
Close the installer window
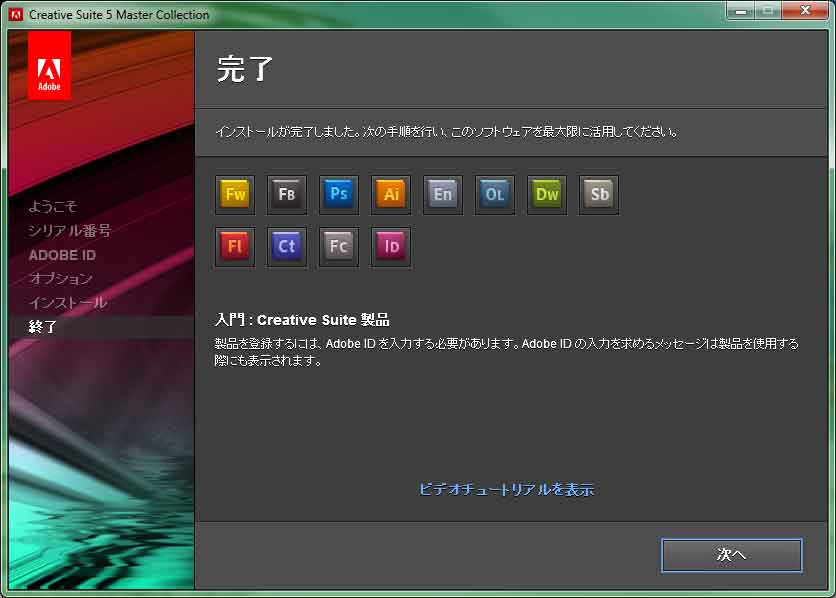tap(805, 11)
